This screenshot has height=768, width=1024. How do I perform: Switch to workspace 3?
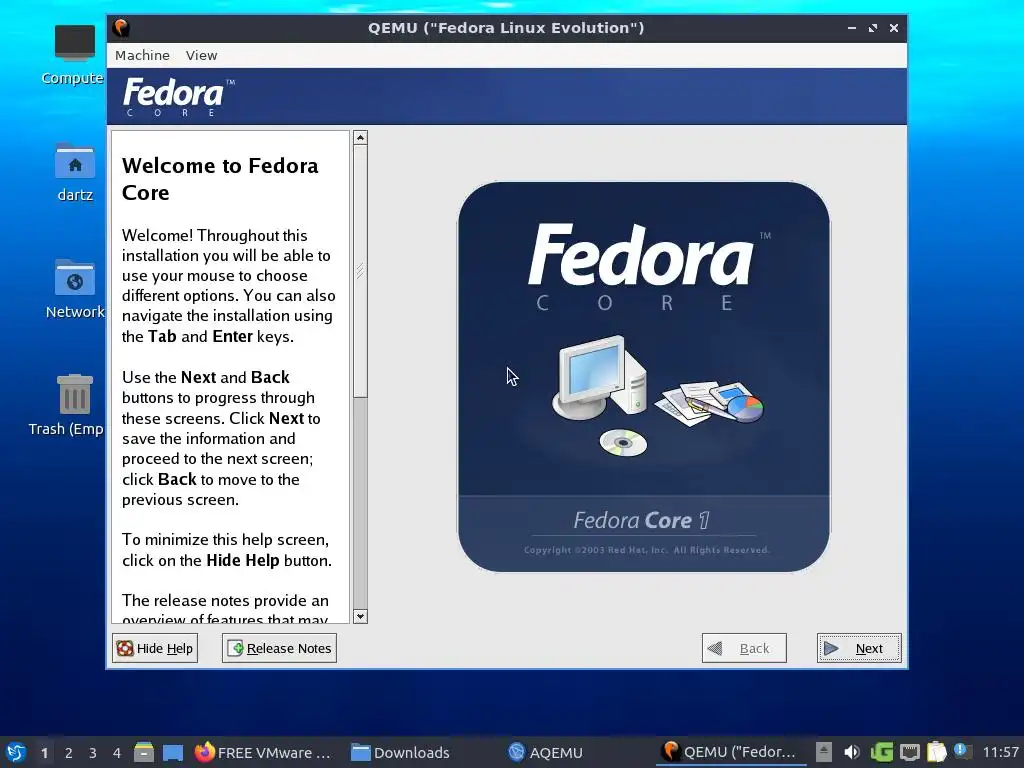(93, 753)
